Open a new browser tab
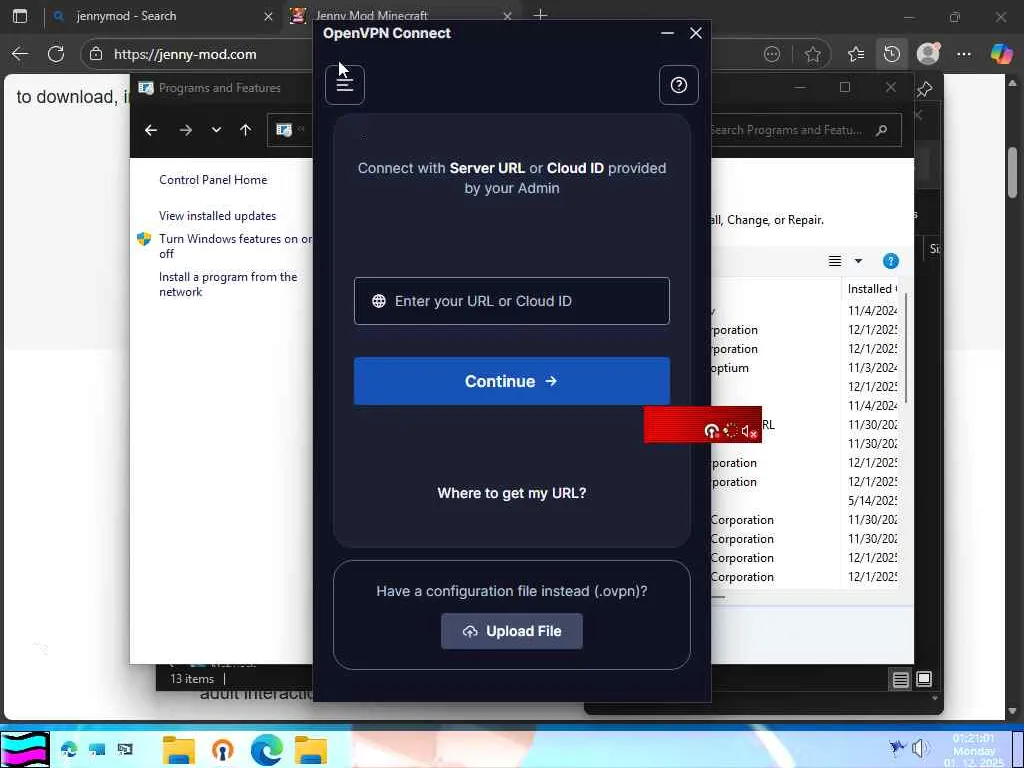Viewport: 1024px width, 768px height. click(x=540, y=15)
